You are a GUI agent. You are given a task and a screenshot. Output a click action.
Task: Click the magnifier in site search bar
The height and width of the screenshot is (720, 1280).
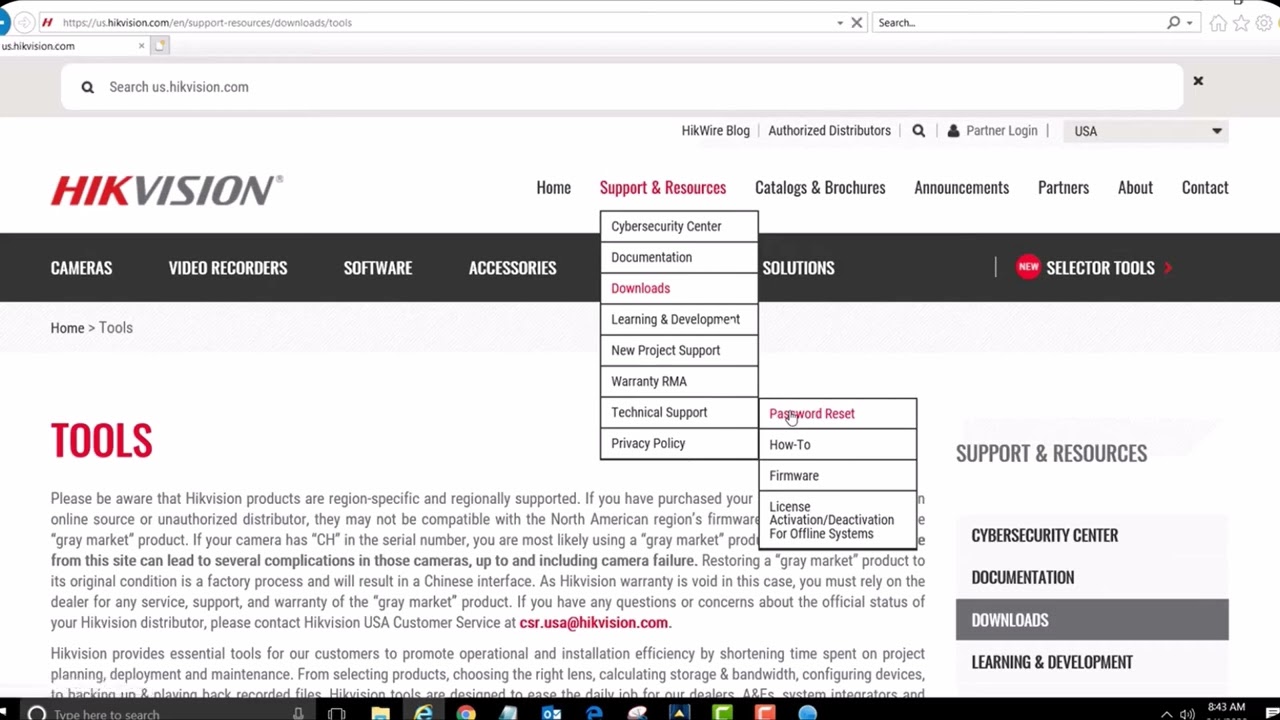pyautogui.click(x=88, y=87)
